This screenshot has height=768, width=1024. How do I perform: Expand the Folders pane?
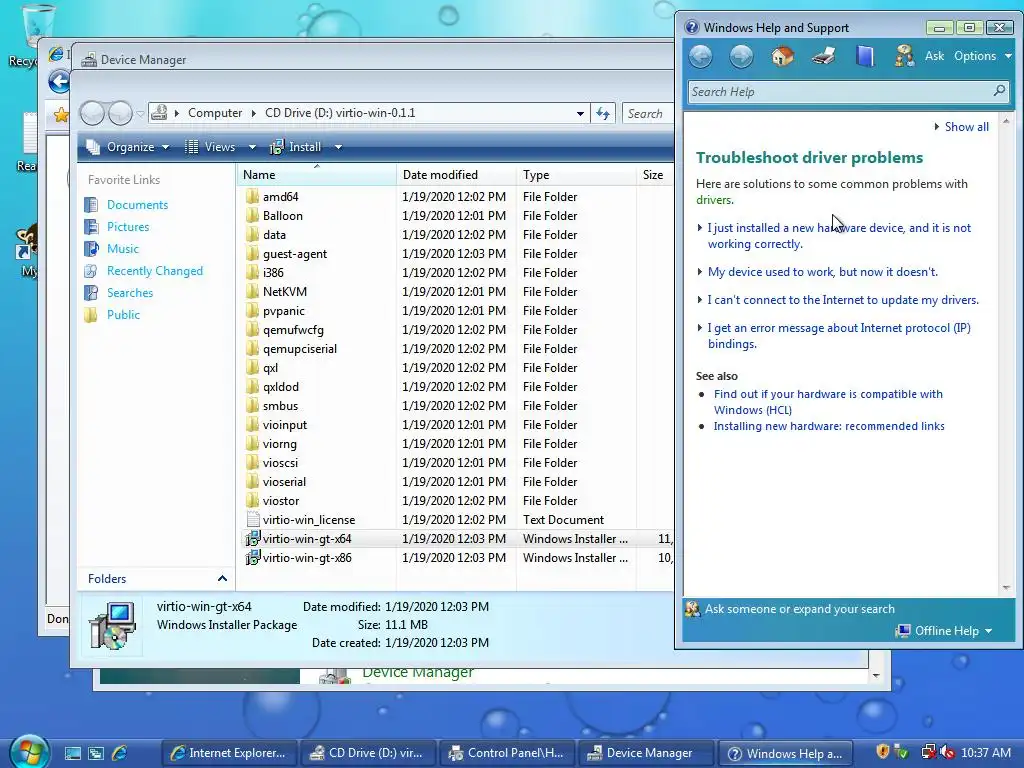(x=222, y=579)
